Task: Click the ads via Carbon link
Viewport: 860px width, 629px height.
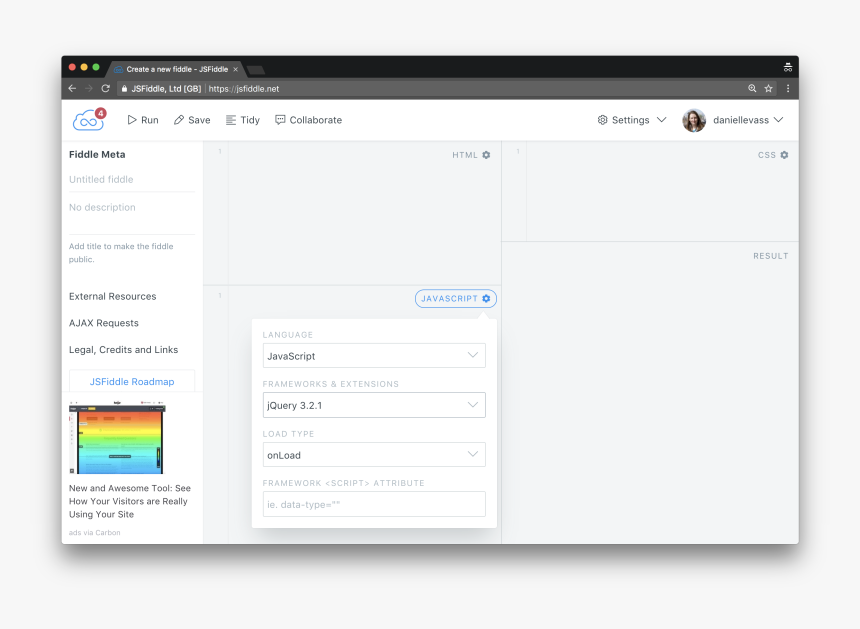Action: click(94, 532)
